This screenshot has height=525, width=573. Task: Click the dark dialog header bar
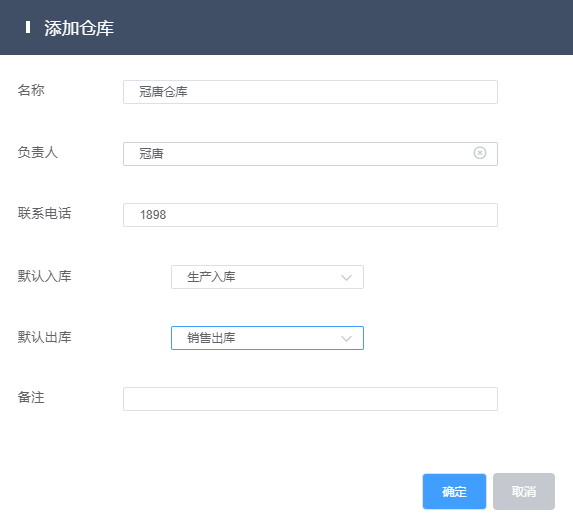[286, 27]
